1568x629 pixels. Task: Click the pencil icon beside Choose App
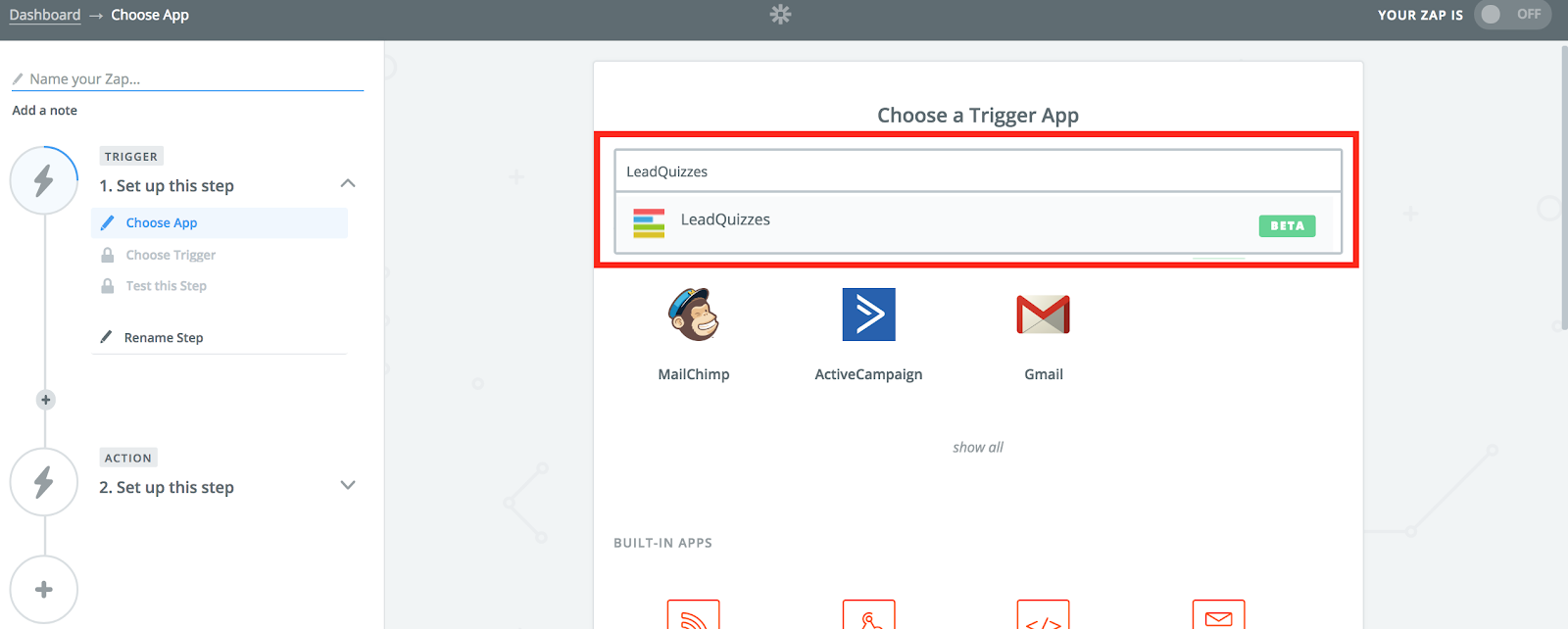[107, 223]
